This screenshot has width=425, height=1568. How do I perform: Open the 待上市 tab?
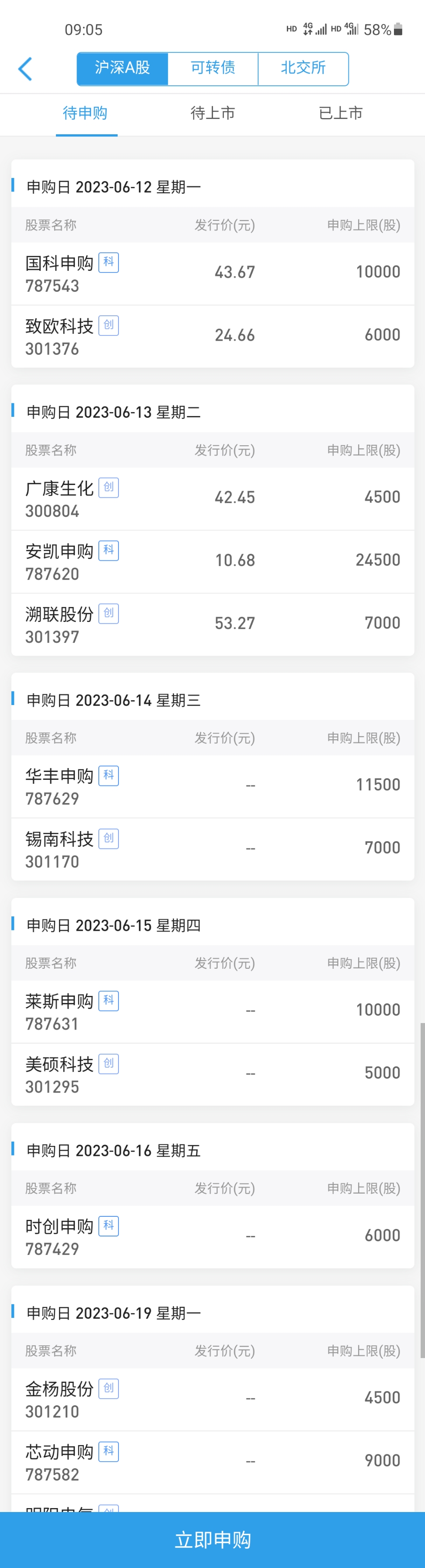(212, 113)
